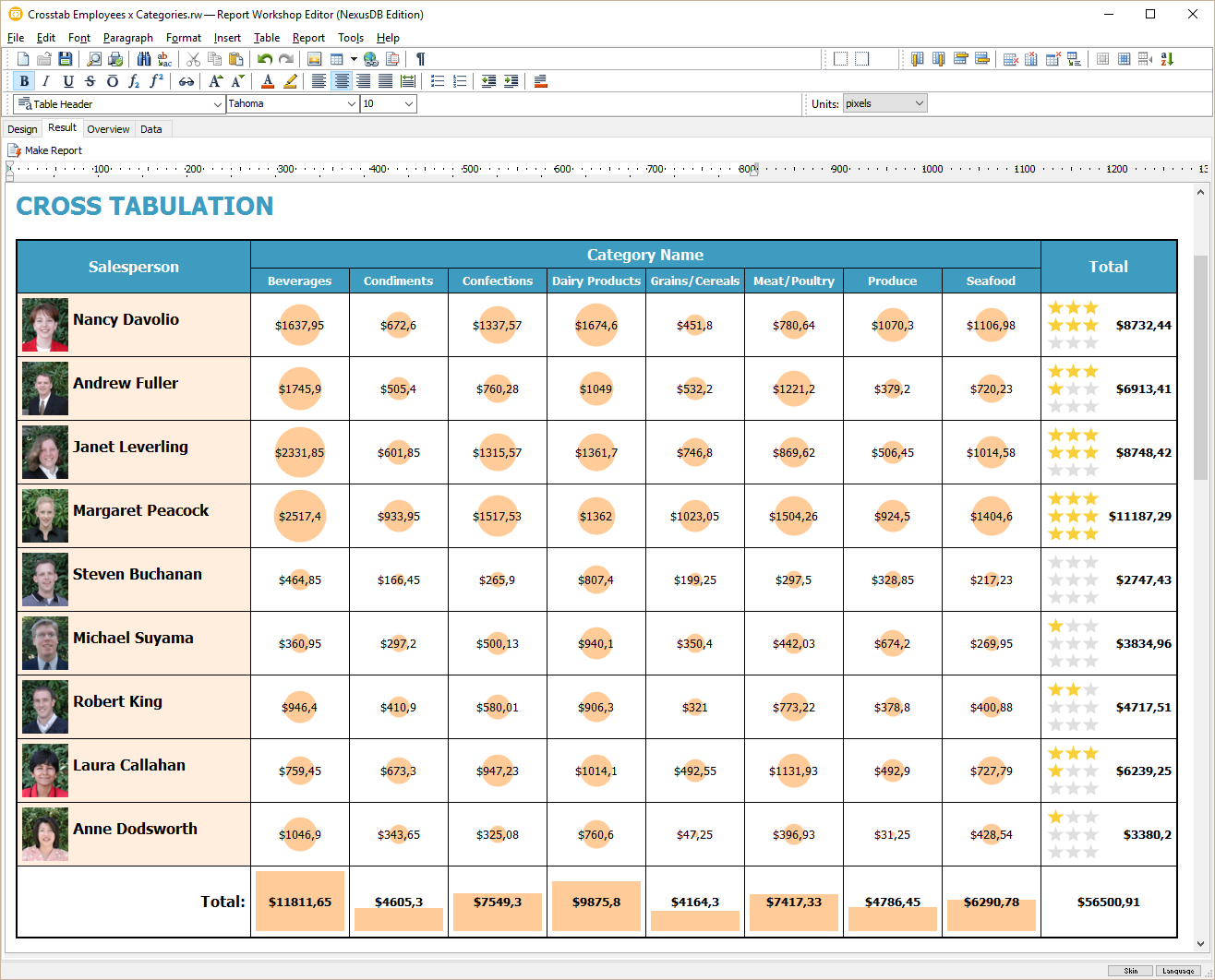The width and height of the screenshot is (1215, 980).
Task: Open the Table menu
Action: pyautogui.click(x=267, y=38)
